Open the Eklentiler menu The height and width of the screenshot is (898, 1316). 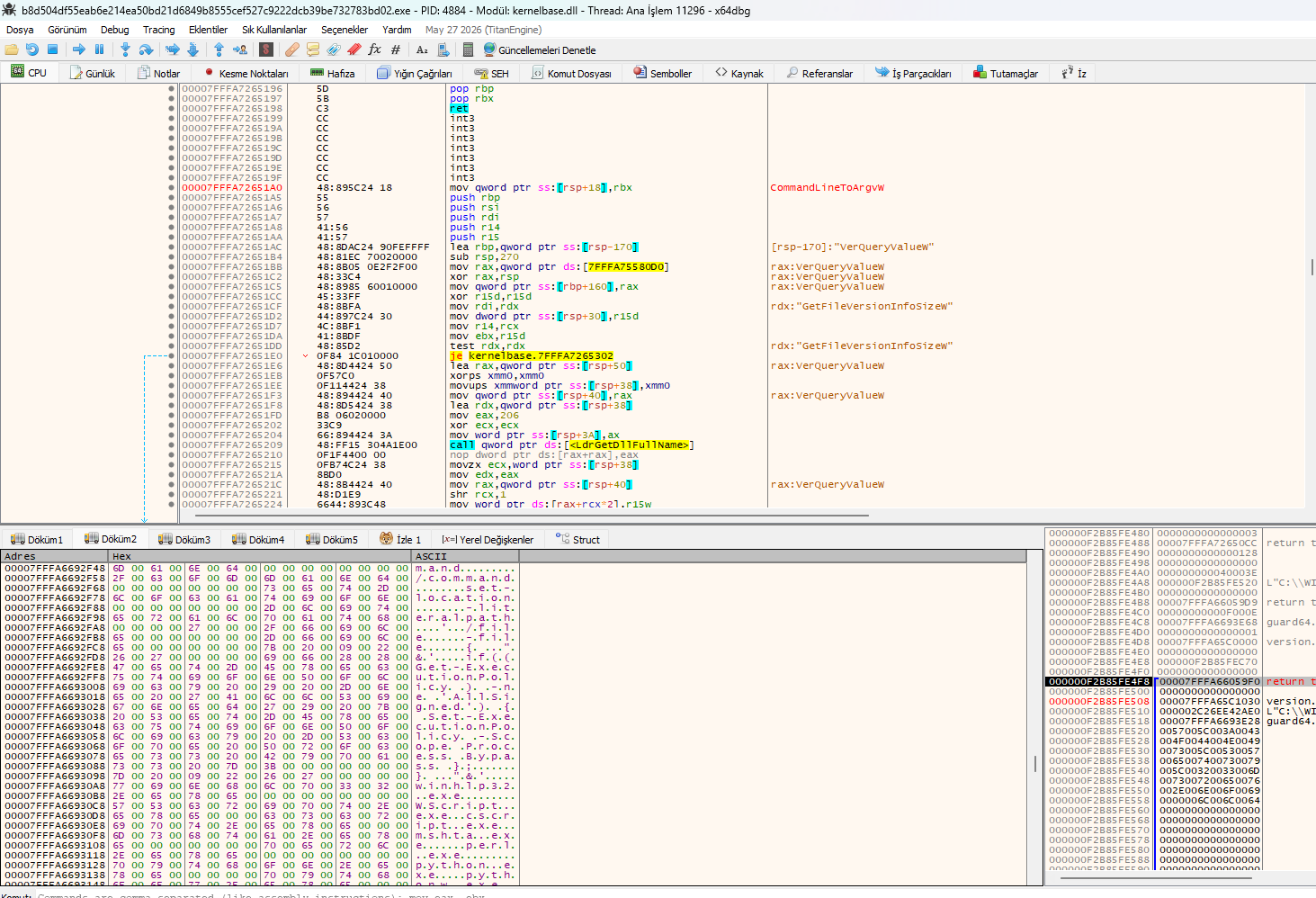[208, 30]
